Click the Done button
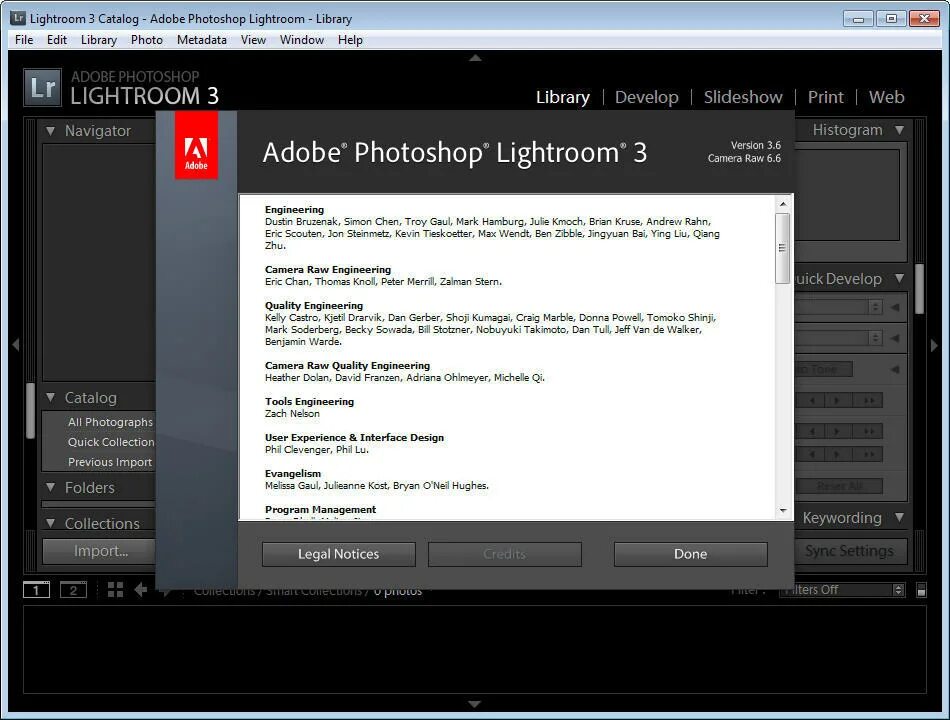Screen dimensions: 950x720 691,554
